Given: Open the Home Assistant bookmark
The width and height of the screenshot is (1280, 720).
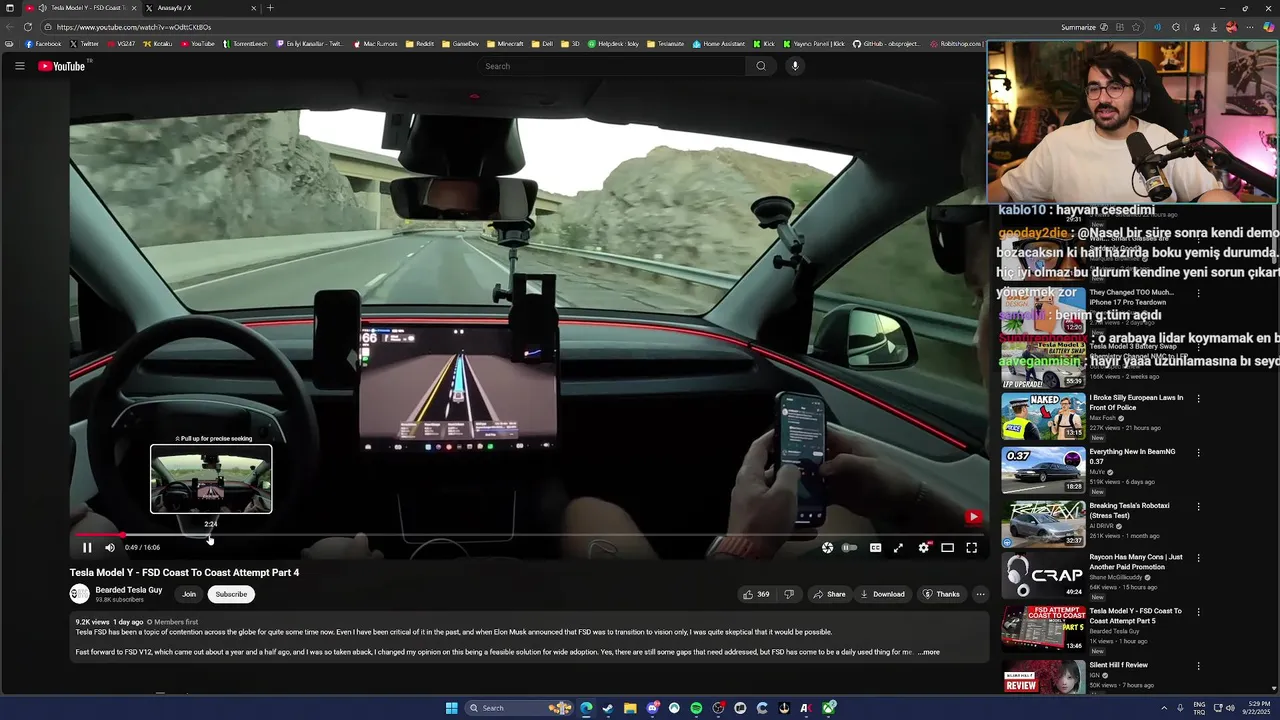Looking at the screenshot, I should click(x=719, y=44).
